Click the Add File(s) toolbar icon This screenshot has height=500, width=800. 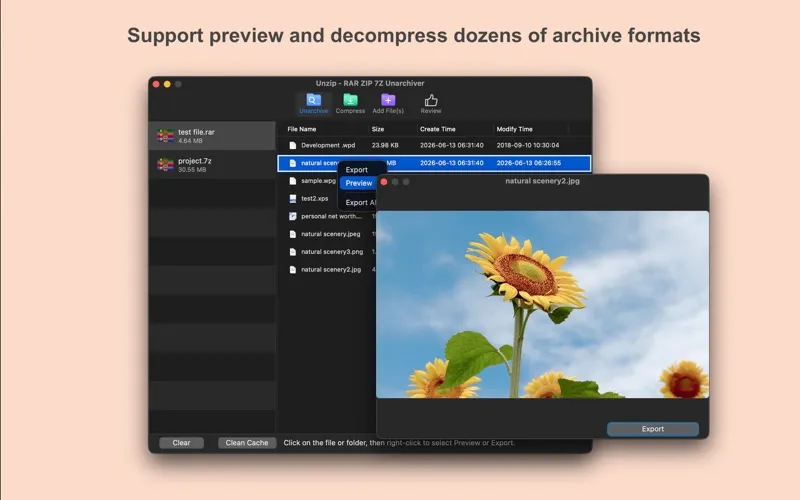click(388, 100)
